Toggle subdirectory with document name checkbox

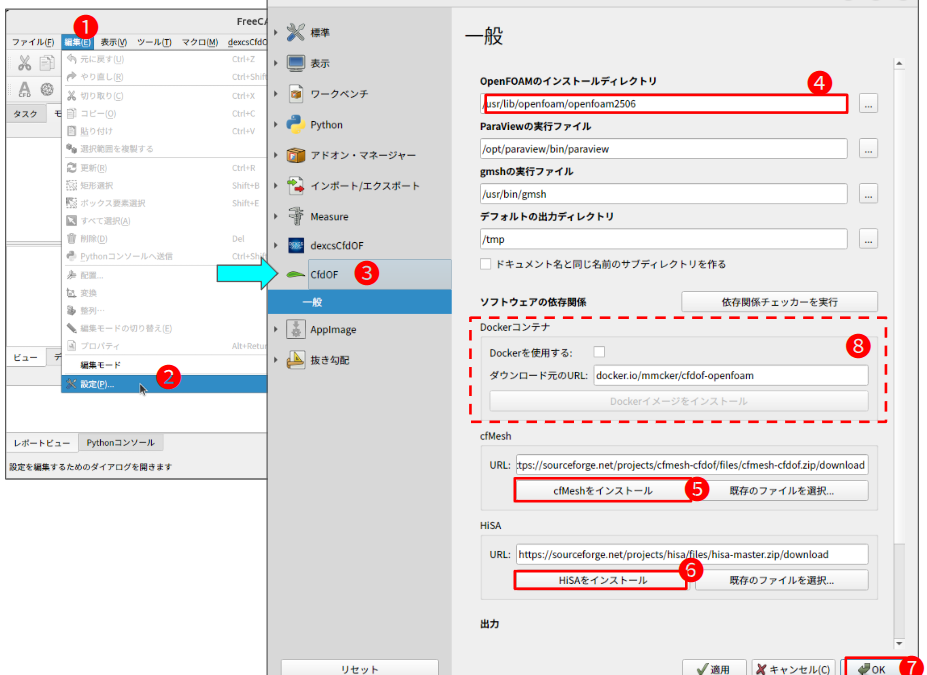486,264
